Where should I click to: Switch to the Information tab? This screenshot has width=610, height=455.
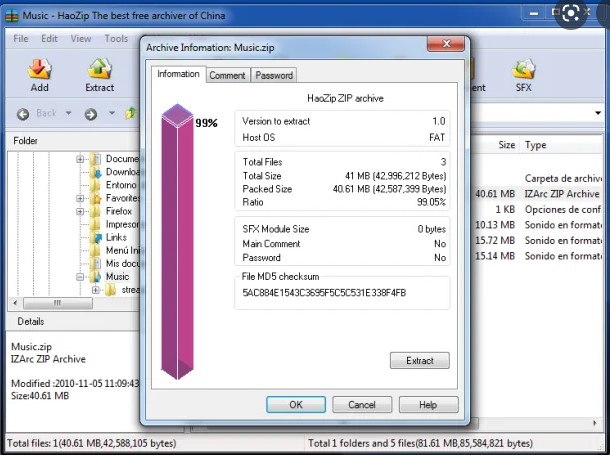click(x=178, y=74)
